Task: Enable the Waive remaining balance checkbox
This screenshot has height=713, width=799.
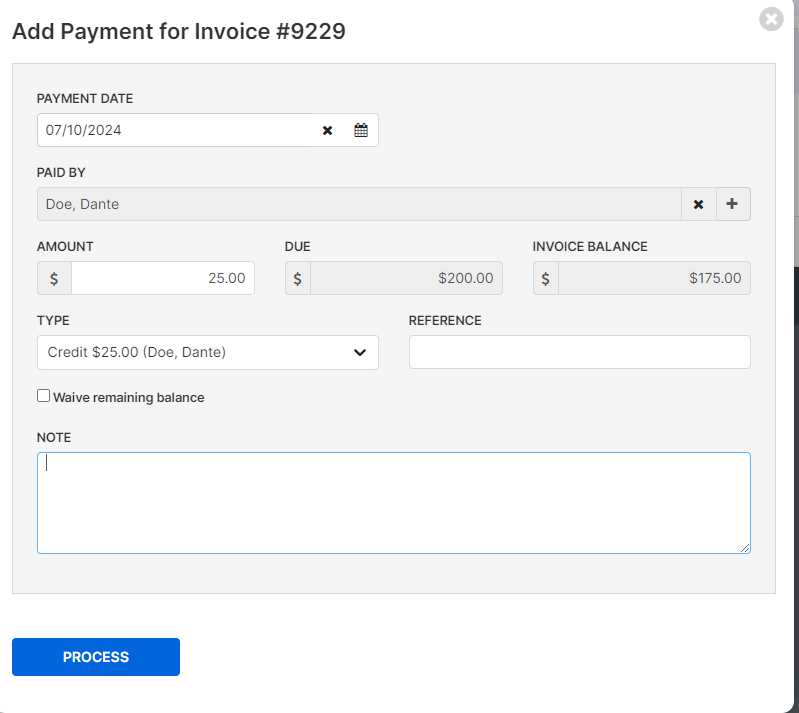Action: tap(43, 396)
